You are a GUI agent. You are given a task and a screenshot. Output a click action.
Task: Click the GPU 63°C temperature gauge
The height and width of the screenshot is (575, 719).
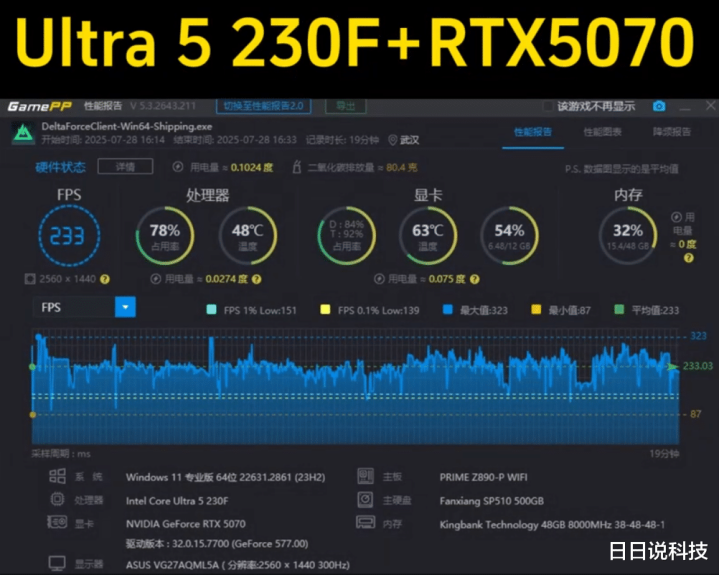pyautogui.click(x=428, y=236)
